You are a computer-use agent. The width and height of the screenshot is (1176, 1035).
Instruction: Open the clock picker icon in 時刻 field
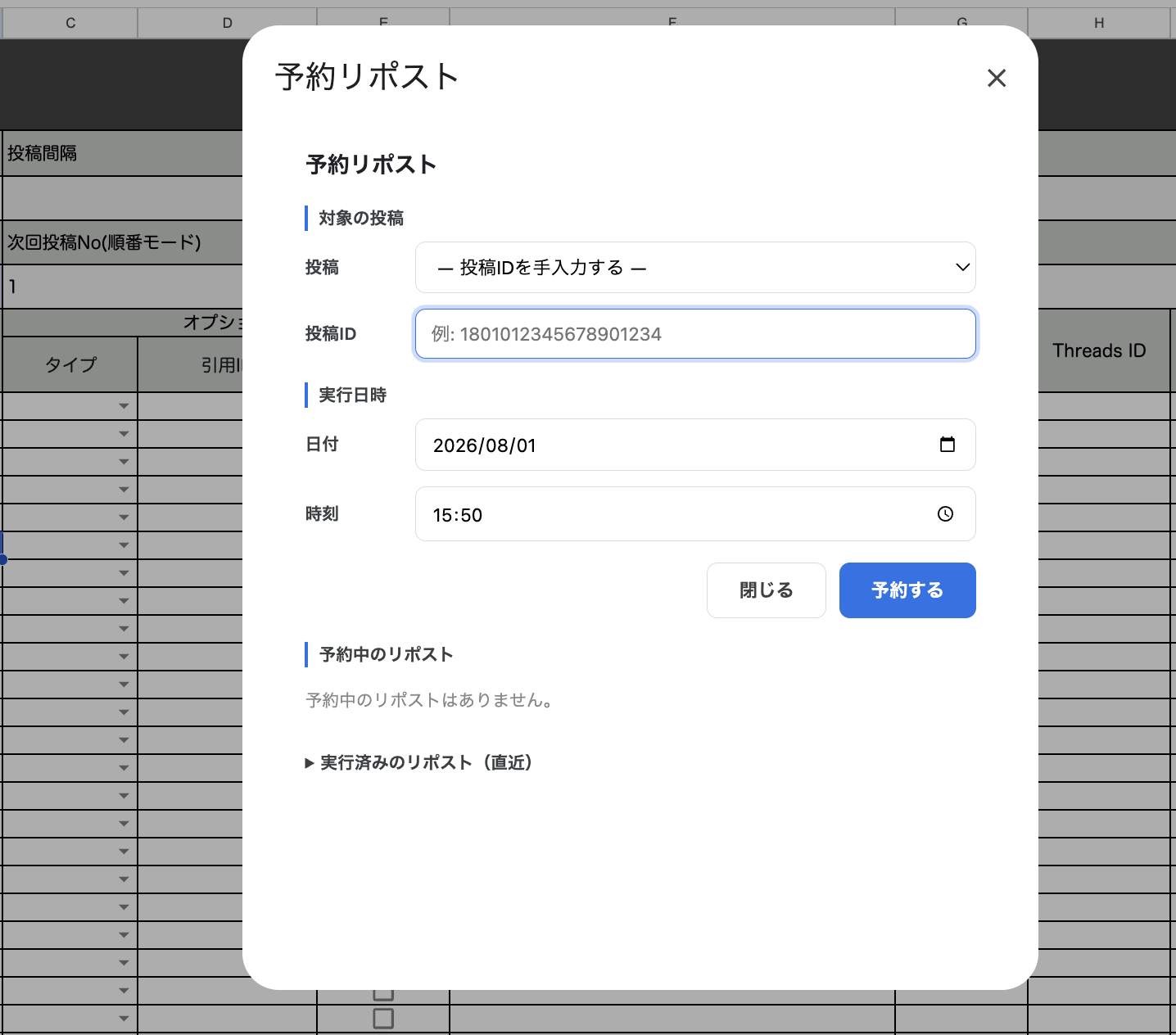tap(945, 514)
